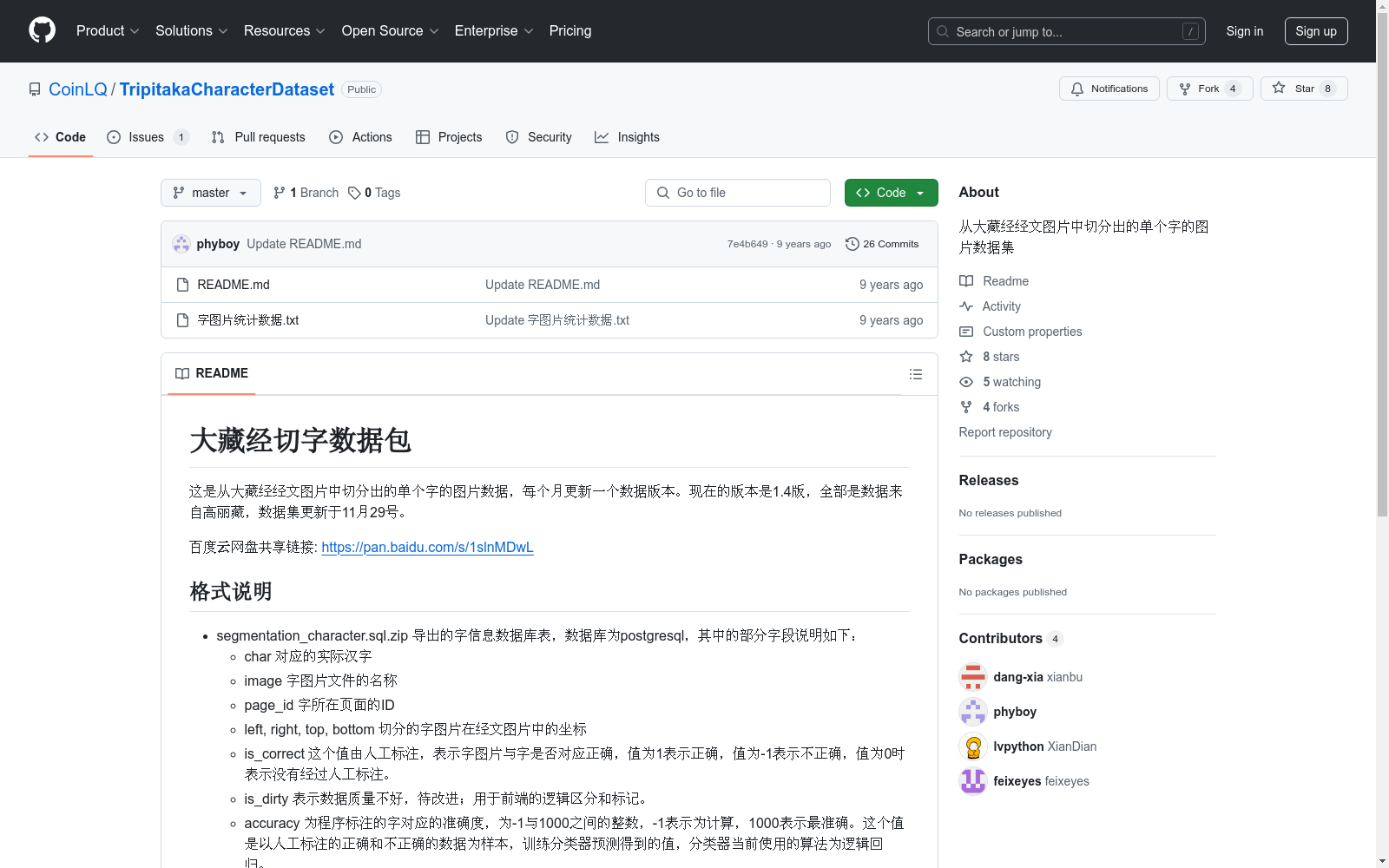1389x868 pixels.
Task: Open commit message for README.md row
Action: (543, 285)
